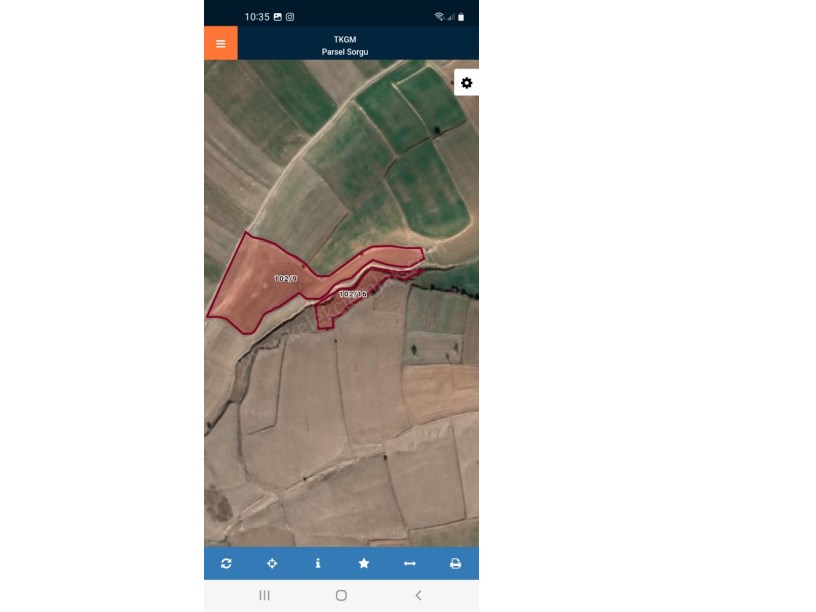The image size is (816, 612).
Task: Select the double-arrow measure tool
Action: 410,563
